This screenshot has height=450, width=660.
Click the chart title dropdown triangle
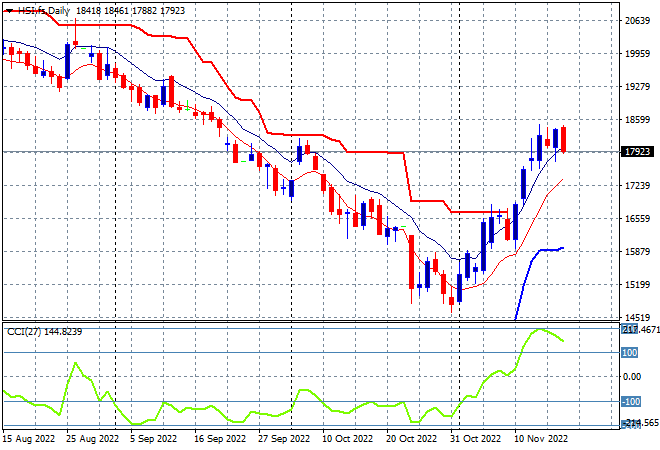tap(9, 11)
